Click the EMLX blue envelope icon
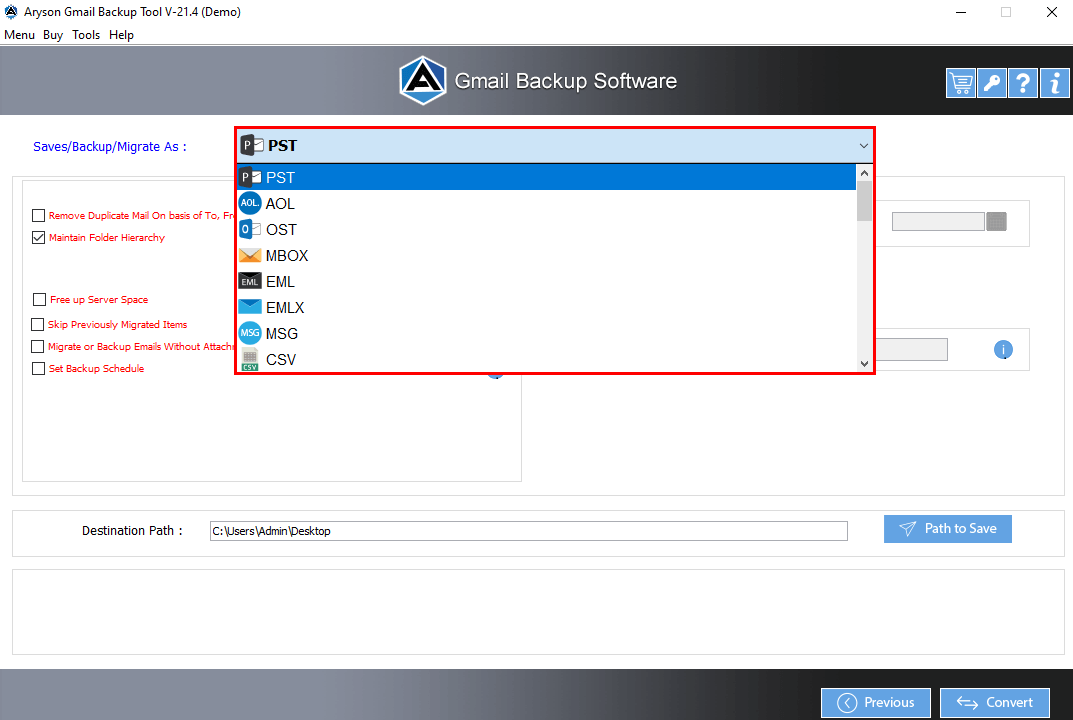 click(x=250, y=307)
